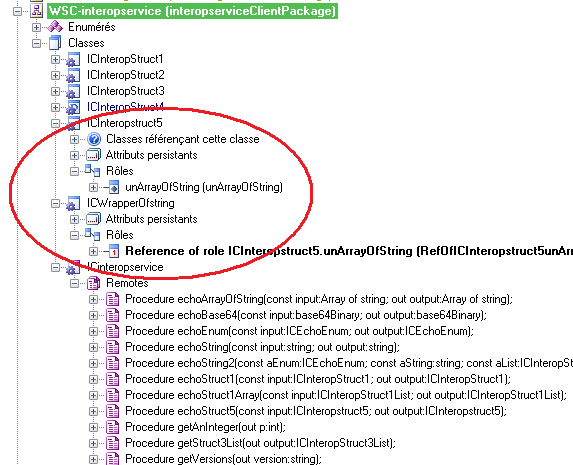The height and width of the screenshot is (465, 573).
Task: Collapse the WSC-interopservice root node
Action: pyautogui.click(x=17, y=11)
